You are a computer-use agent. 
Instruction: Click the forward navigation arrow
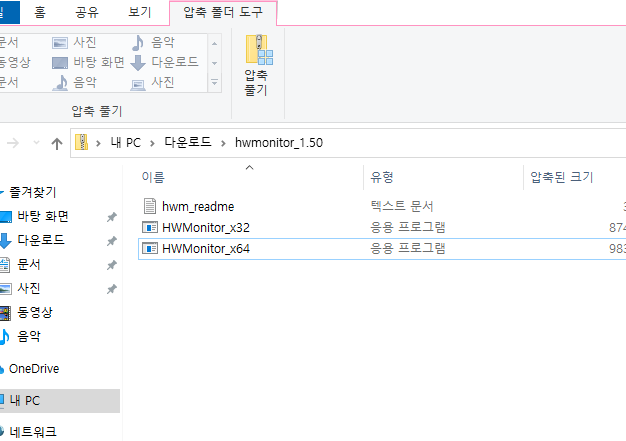coord(13,143)
